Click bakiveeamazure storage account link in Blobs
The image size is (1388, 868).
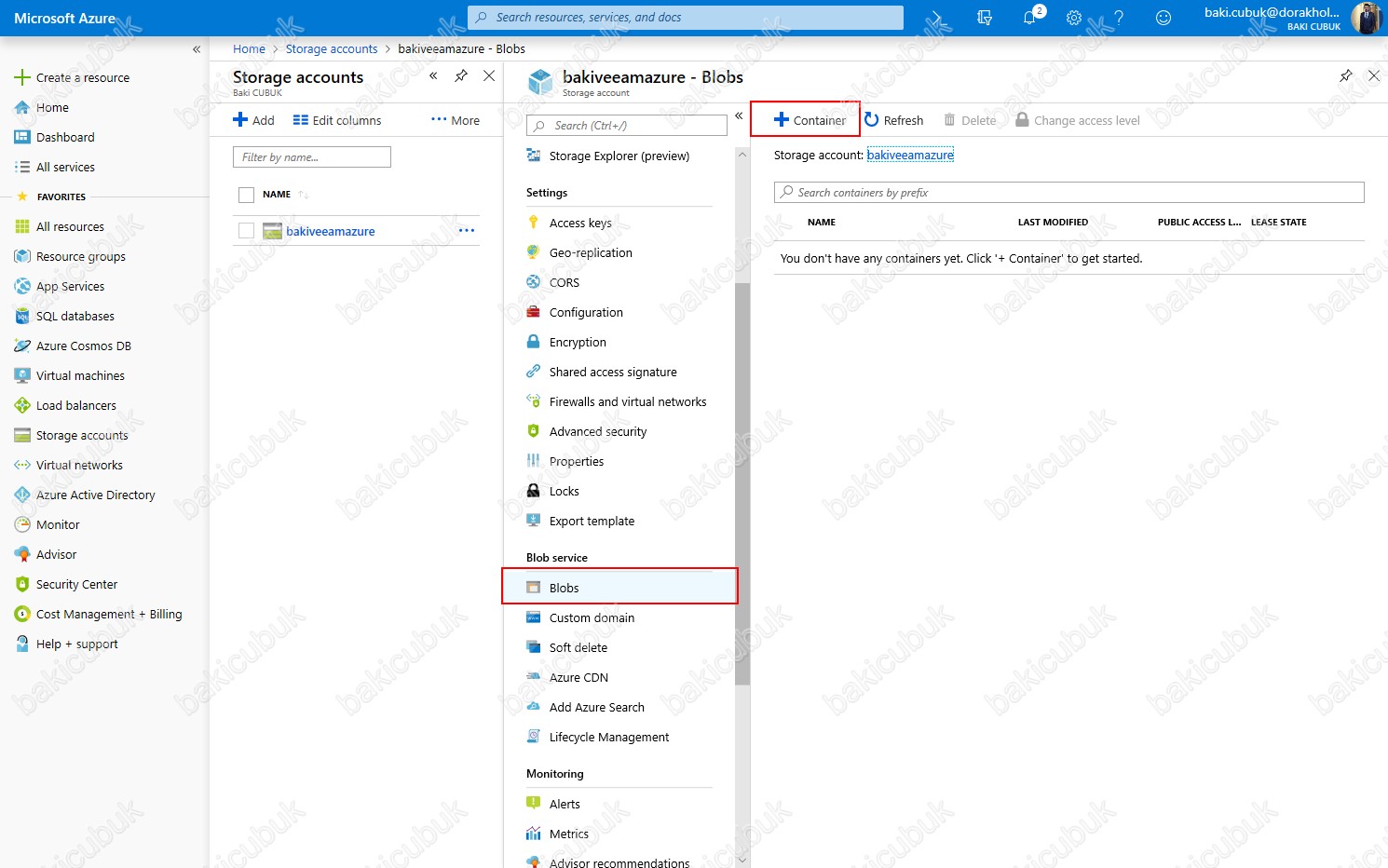point(910,155)
